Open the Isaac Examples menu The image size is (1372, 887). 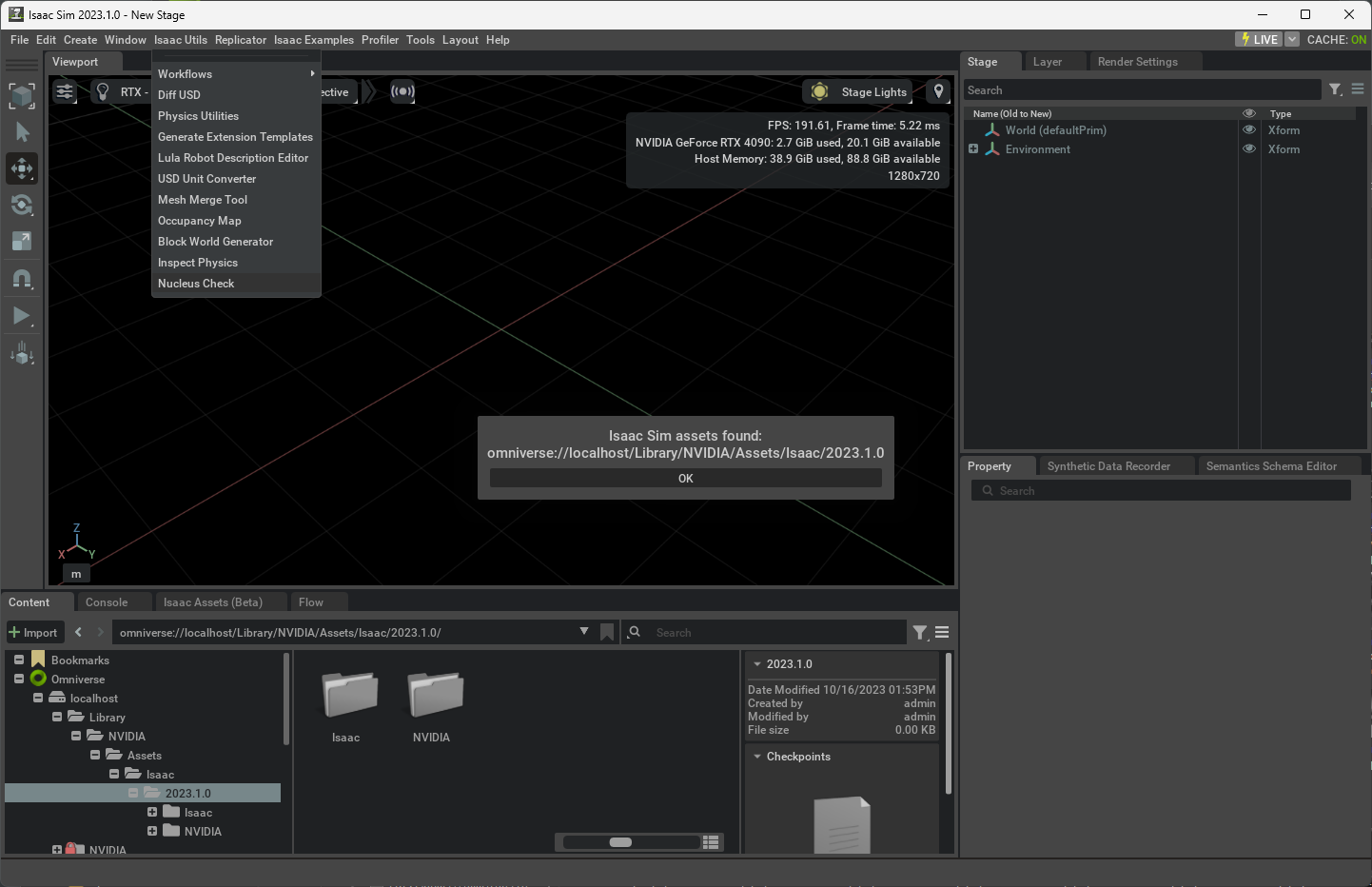(x=314, y=40)
